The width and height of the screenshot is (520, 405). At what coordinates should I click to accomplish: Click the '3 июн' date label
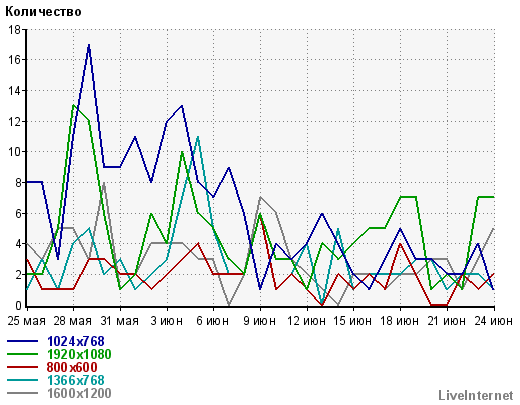(166, 321)
